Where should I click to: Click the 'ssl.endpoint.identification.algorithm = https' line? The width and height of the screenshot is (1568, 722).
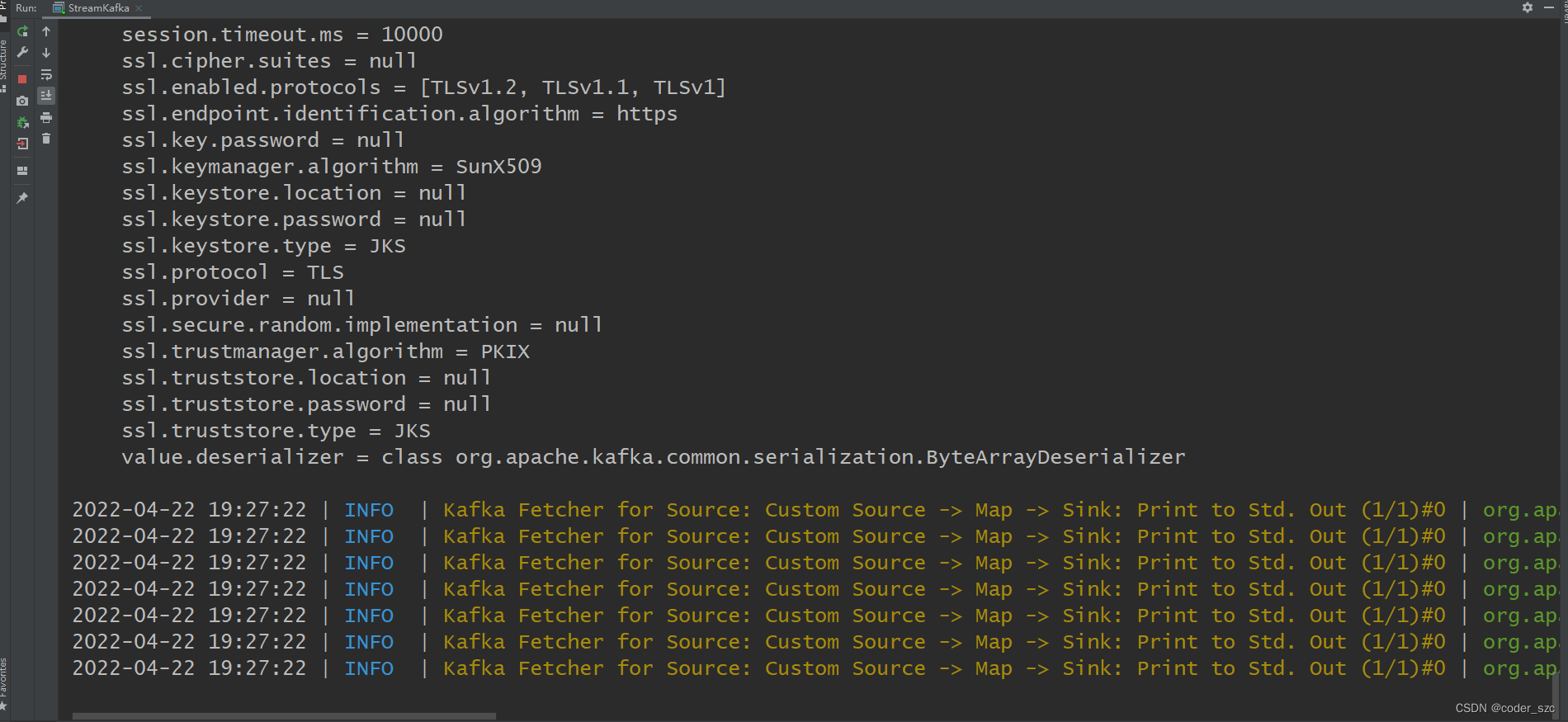coord(399,114)
